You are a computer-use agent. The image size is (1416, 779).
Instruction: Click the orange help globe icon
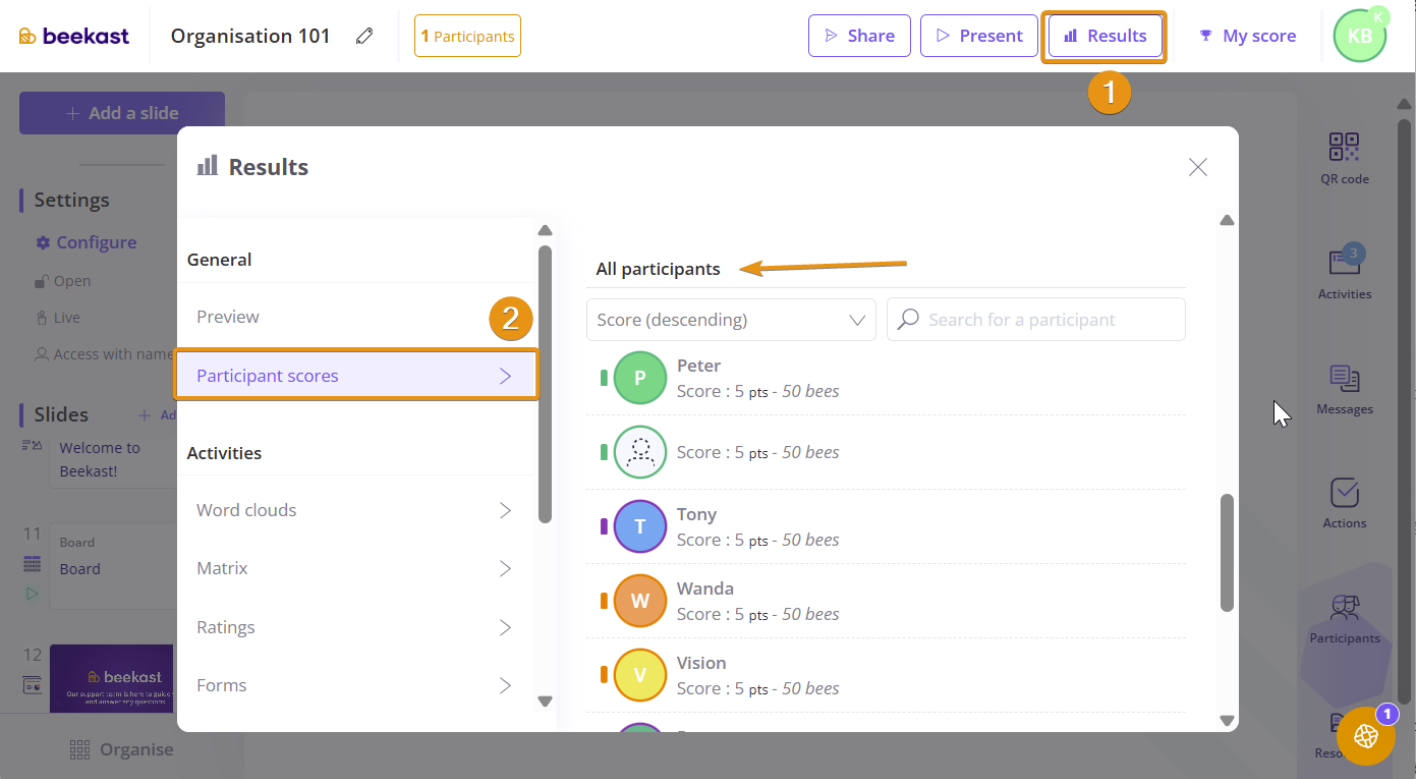[1365, 736]
